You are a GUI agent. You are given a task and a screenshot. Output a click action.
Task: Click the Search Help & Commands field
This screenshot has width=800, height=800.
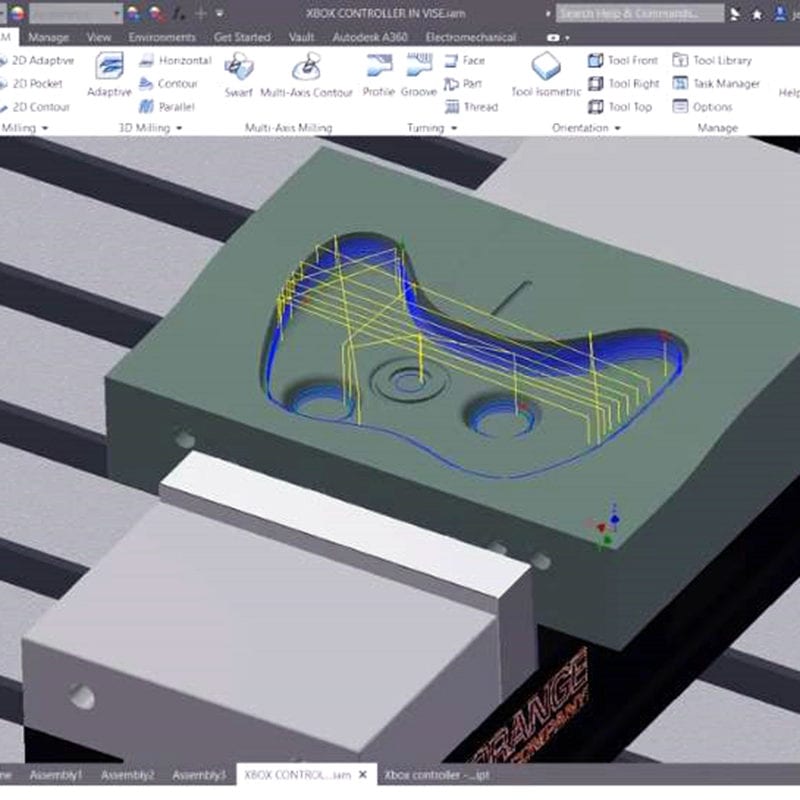click(x=639, y=13)
